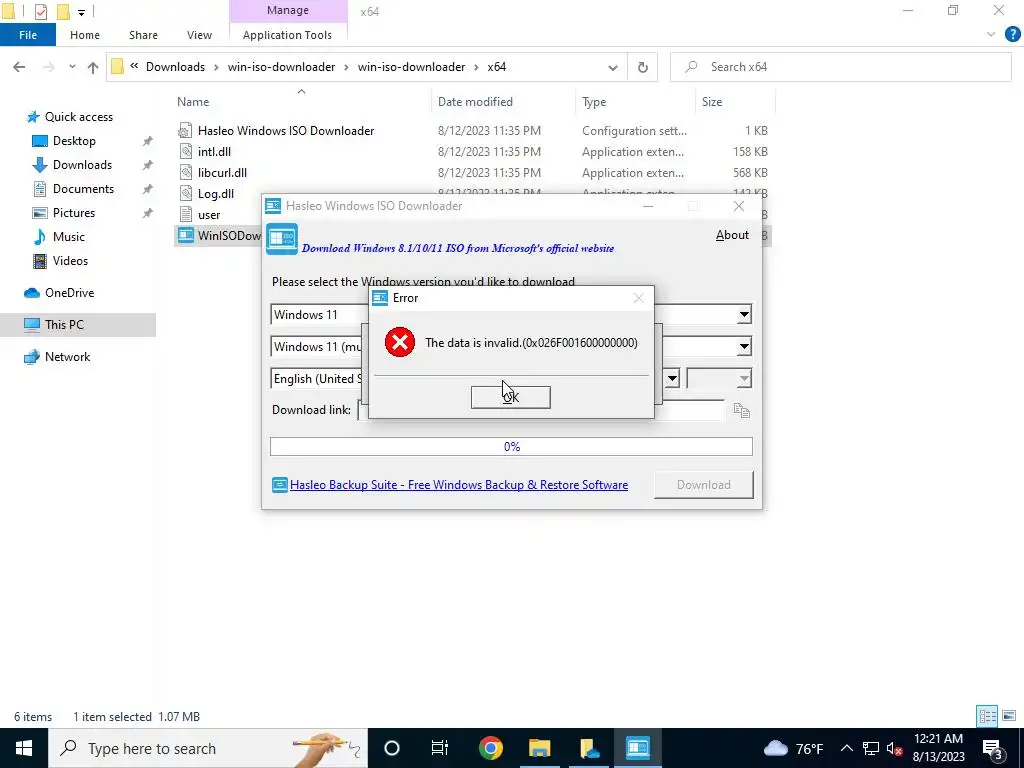
Task: Open the recent locations dropdown
Action: pos(72,67)
